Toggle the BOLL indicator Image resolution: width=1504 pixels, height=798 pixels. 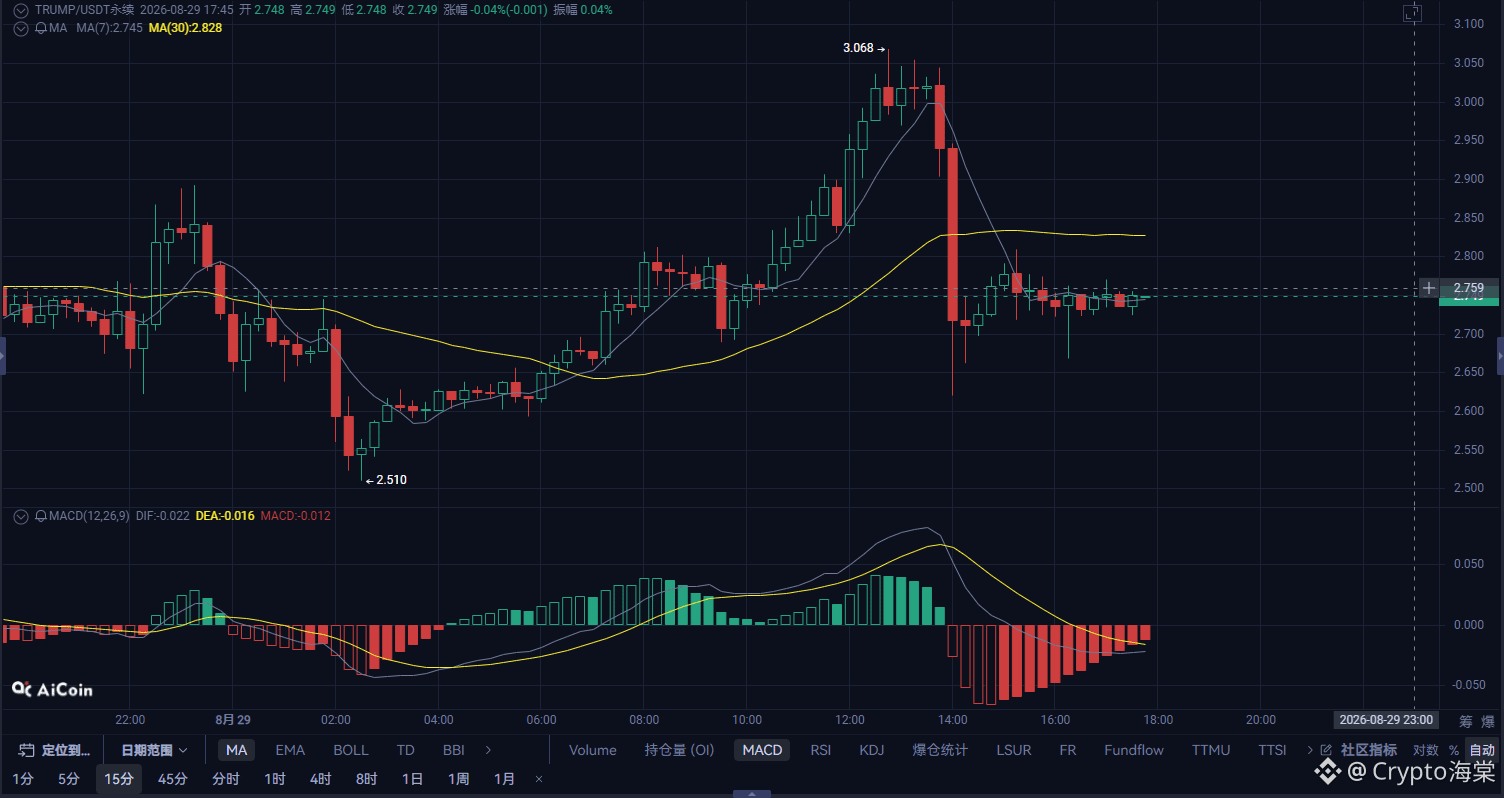click(x=351, y=750)
